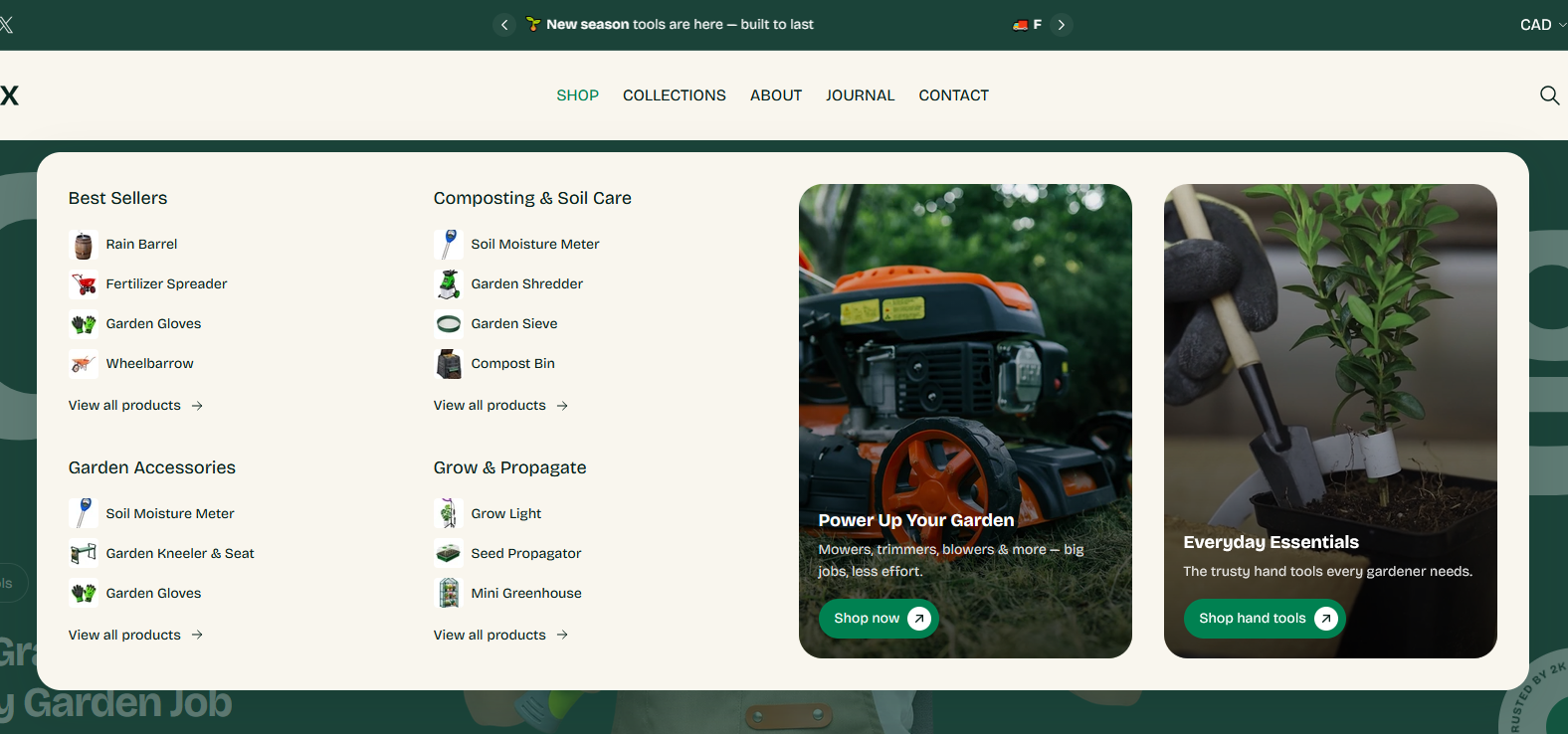Visit the CONTACT page
This screenshot has height=734, width=1568.
point(953,95)
